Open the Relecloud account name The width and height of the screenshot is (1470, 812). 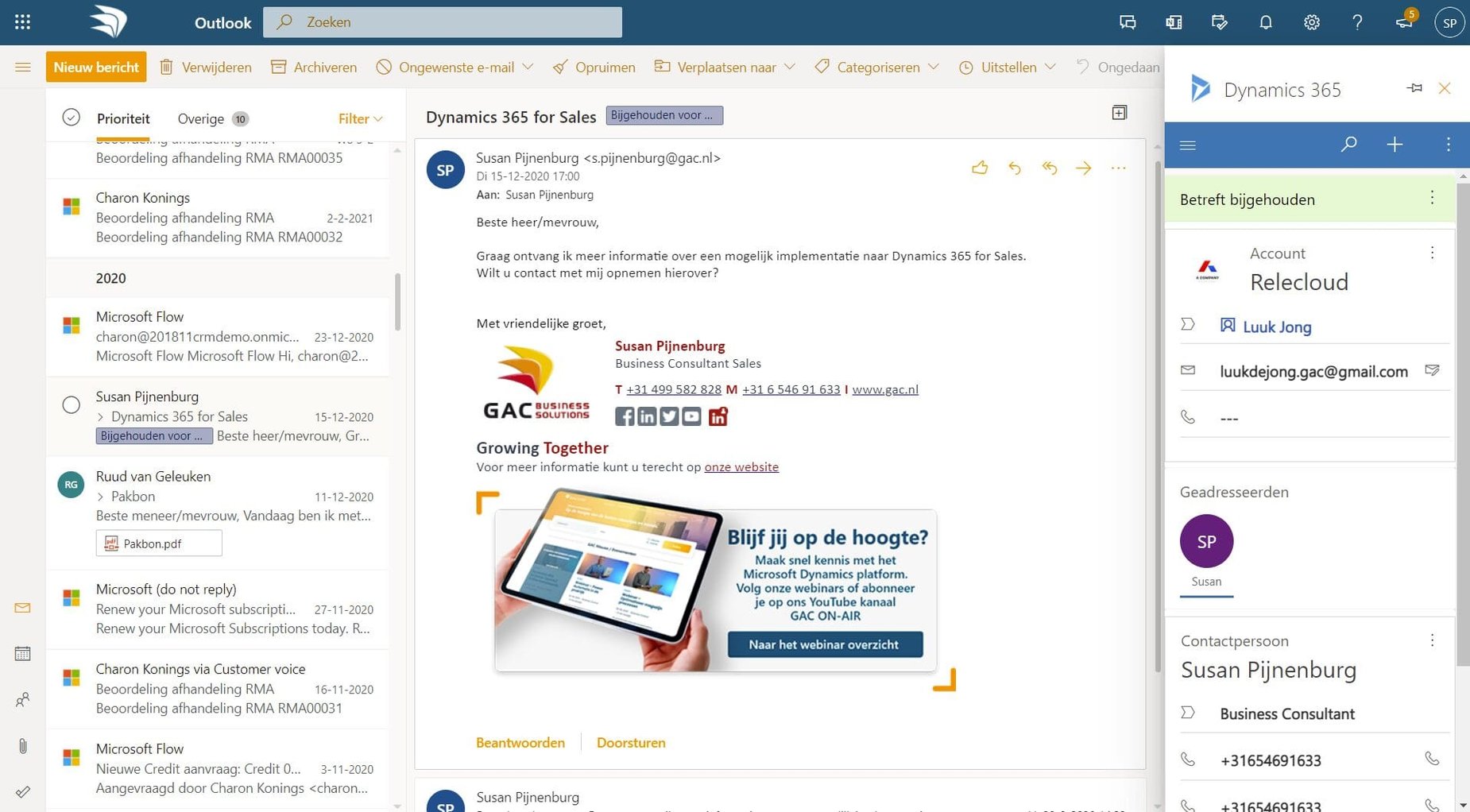point(1299,282)
